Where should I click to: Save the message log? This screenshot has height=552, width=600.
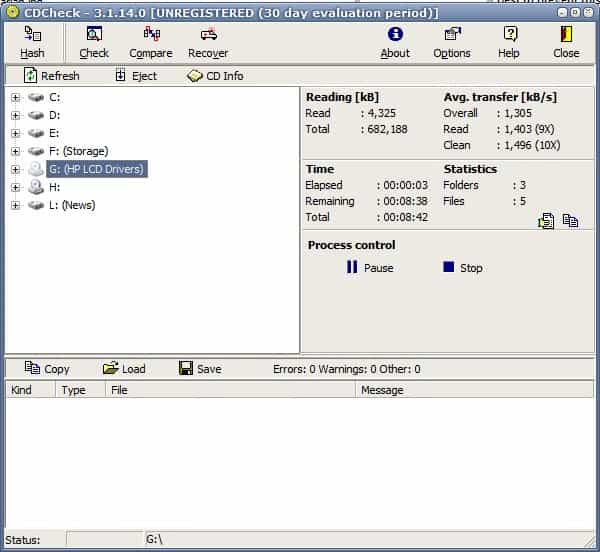click(x=200, y=369)
